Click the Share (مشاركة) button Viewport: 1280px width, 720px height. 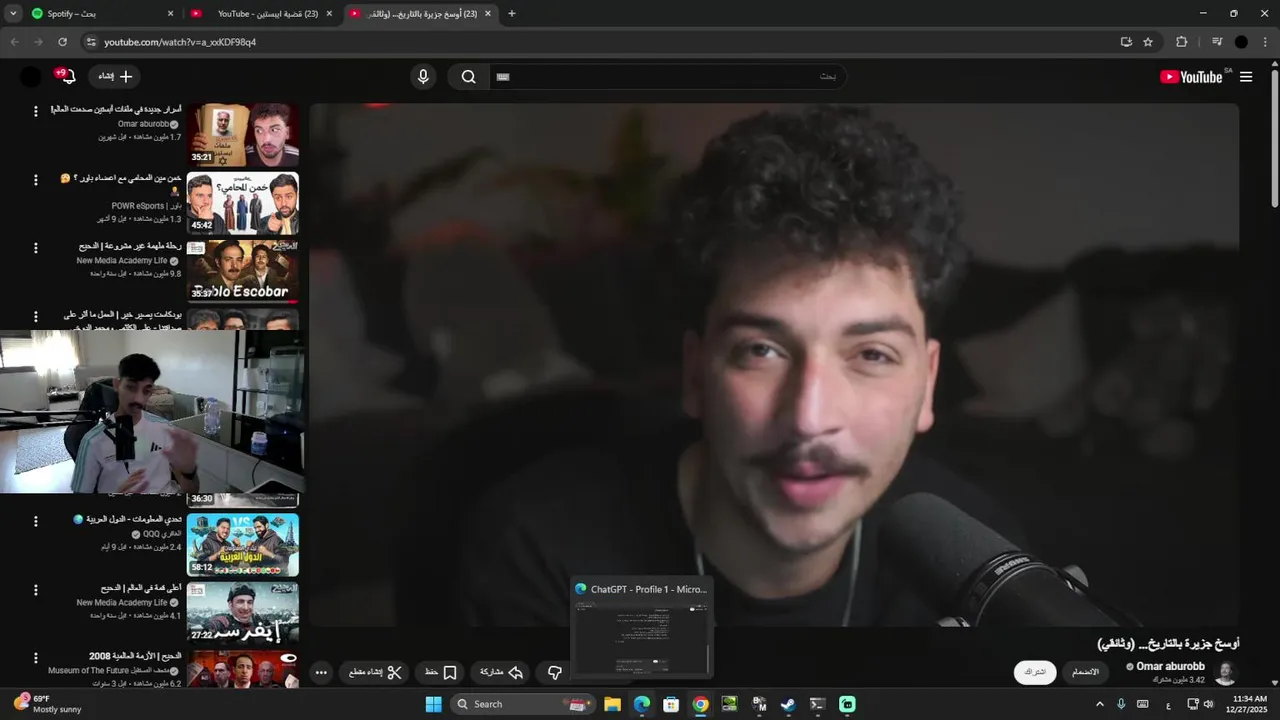pos(503,673)
